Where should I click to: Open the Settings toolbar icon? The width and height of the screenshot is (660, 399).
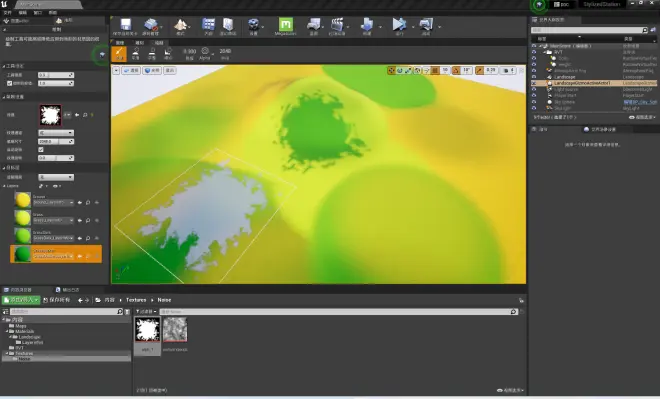pyautogui.click(x=253, y=24)
